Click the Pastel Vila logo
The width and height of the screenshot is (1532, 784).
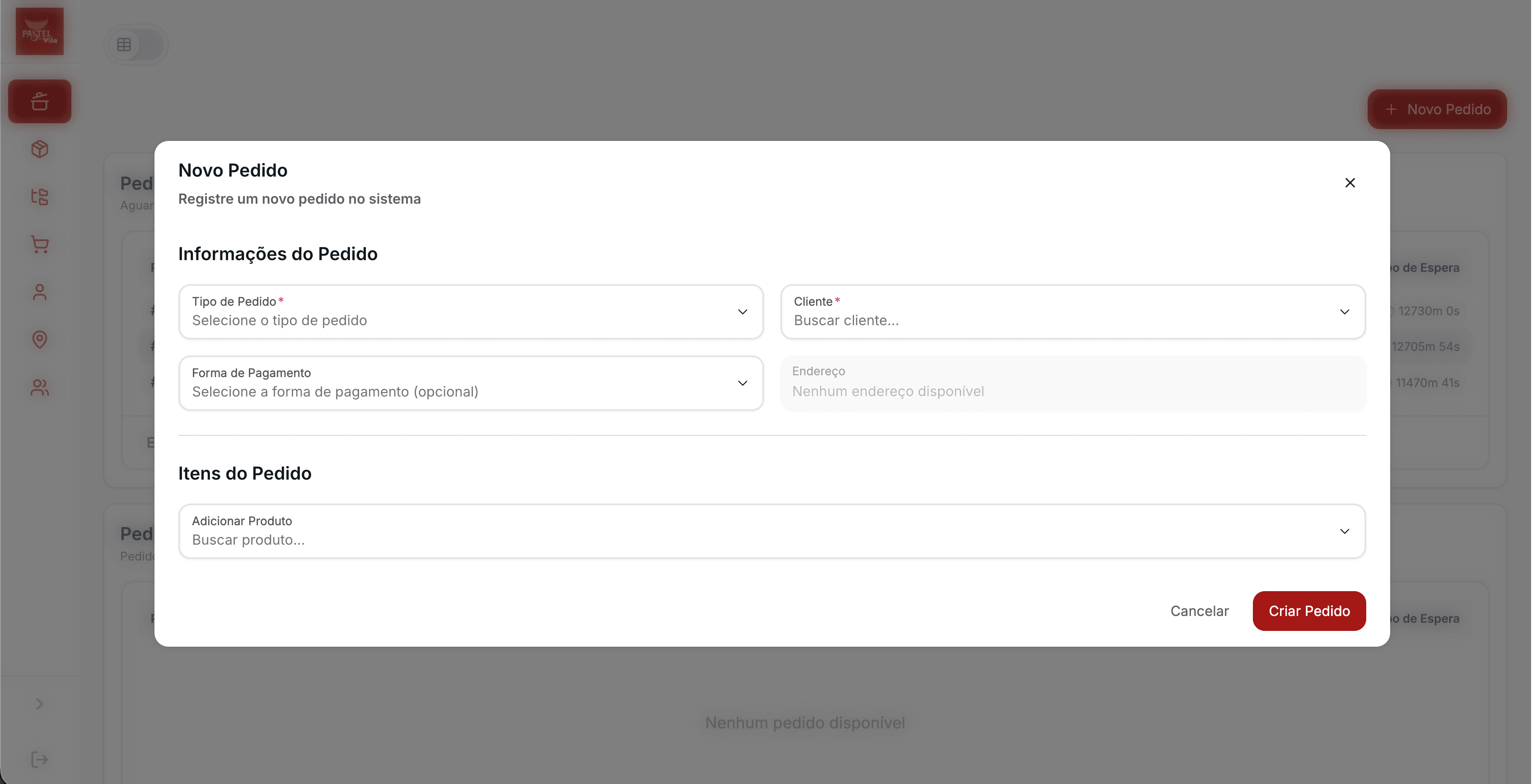[x=39, y=32]
